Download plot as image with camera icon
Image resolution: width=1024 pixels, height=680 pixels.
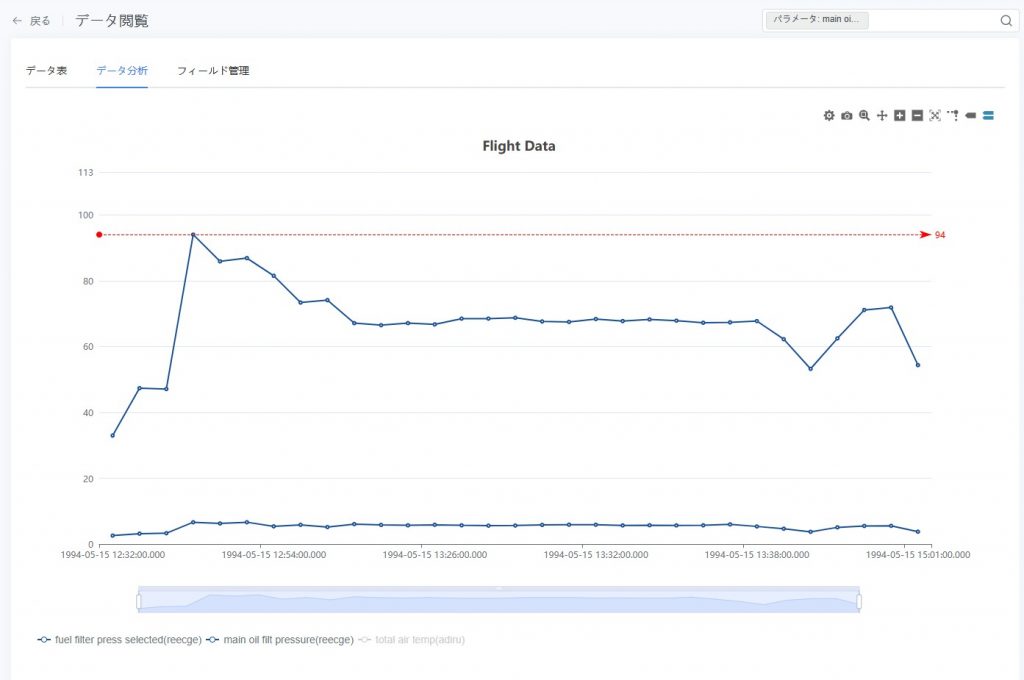846,116
